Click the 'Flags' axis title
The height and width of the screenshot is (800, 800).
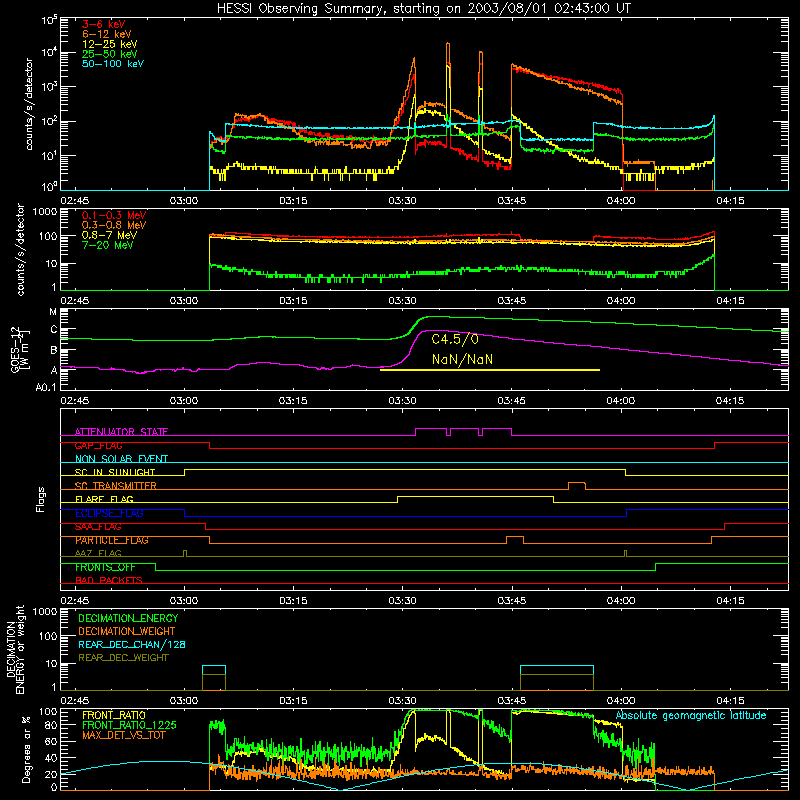(x=41, y=499)
